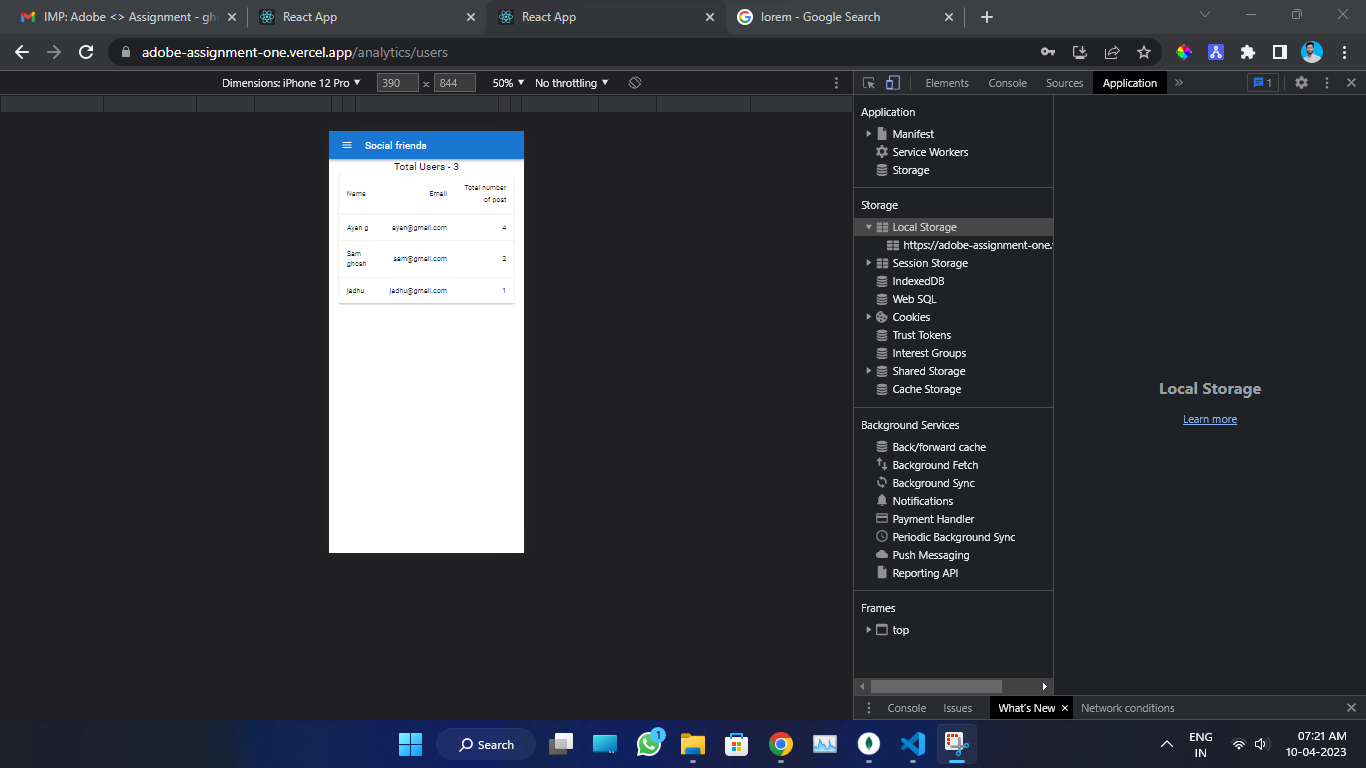Expand the Shared Storage node
Image resolution: width=1366 pixels, height=768 pixels.
click(869, 371)
